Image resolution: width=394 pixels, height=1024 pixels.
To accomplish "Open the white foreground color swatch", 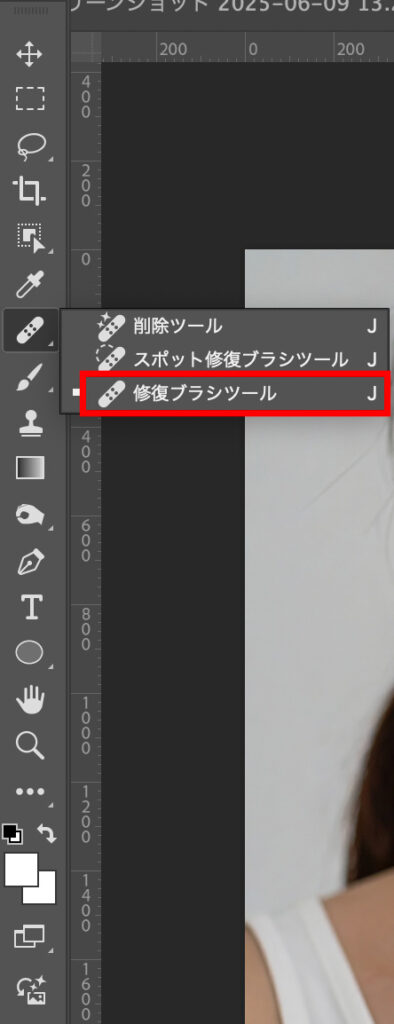I will [x=20, y=869].
